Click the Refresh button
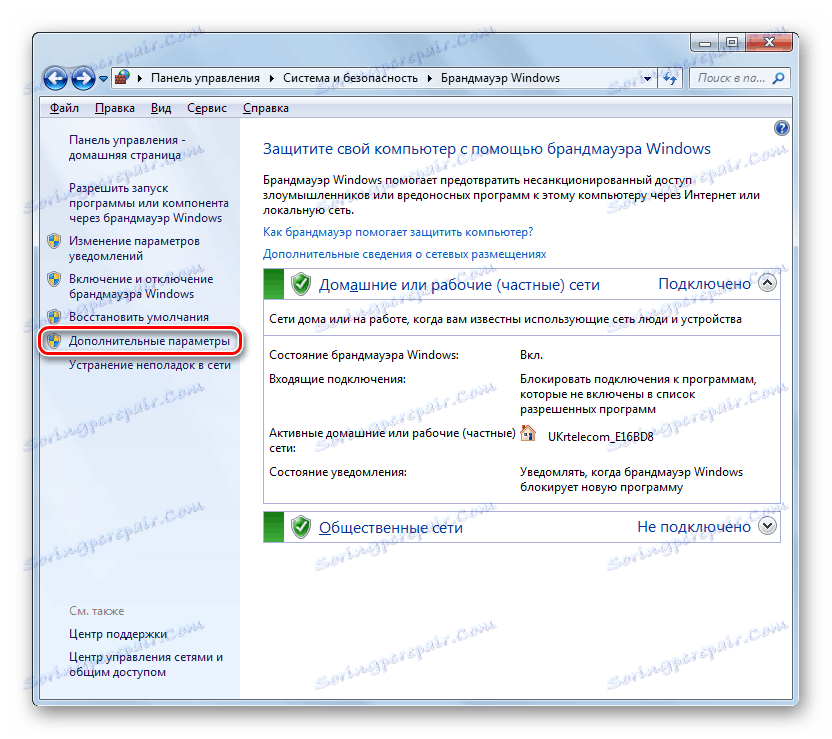 [670, 79]
